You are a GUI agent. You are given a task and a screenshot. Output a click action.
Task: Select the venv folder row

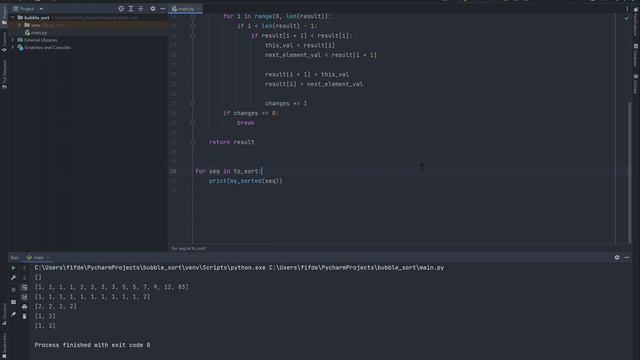coord(88,25)
